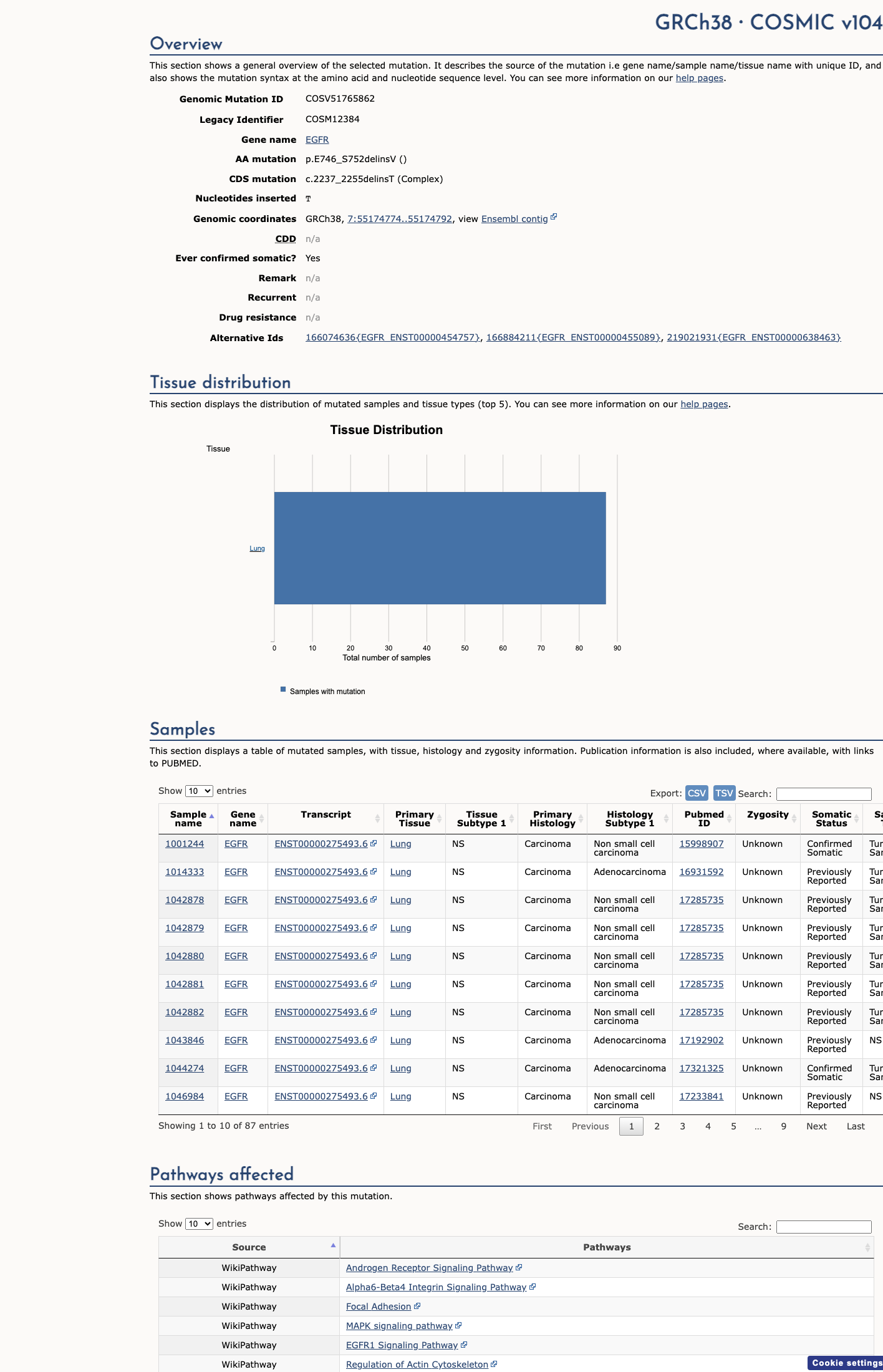Sort samples by Zygosity column
The image size is (883, 1372).
tap(768, 819)
